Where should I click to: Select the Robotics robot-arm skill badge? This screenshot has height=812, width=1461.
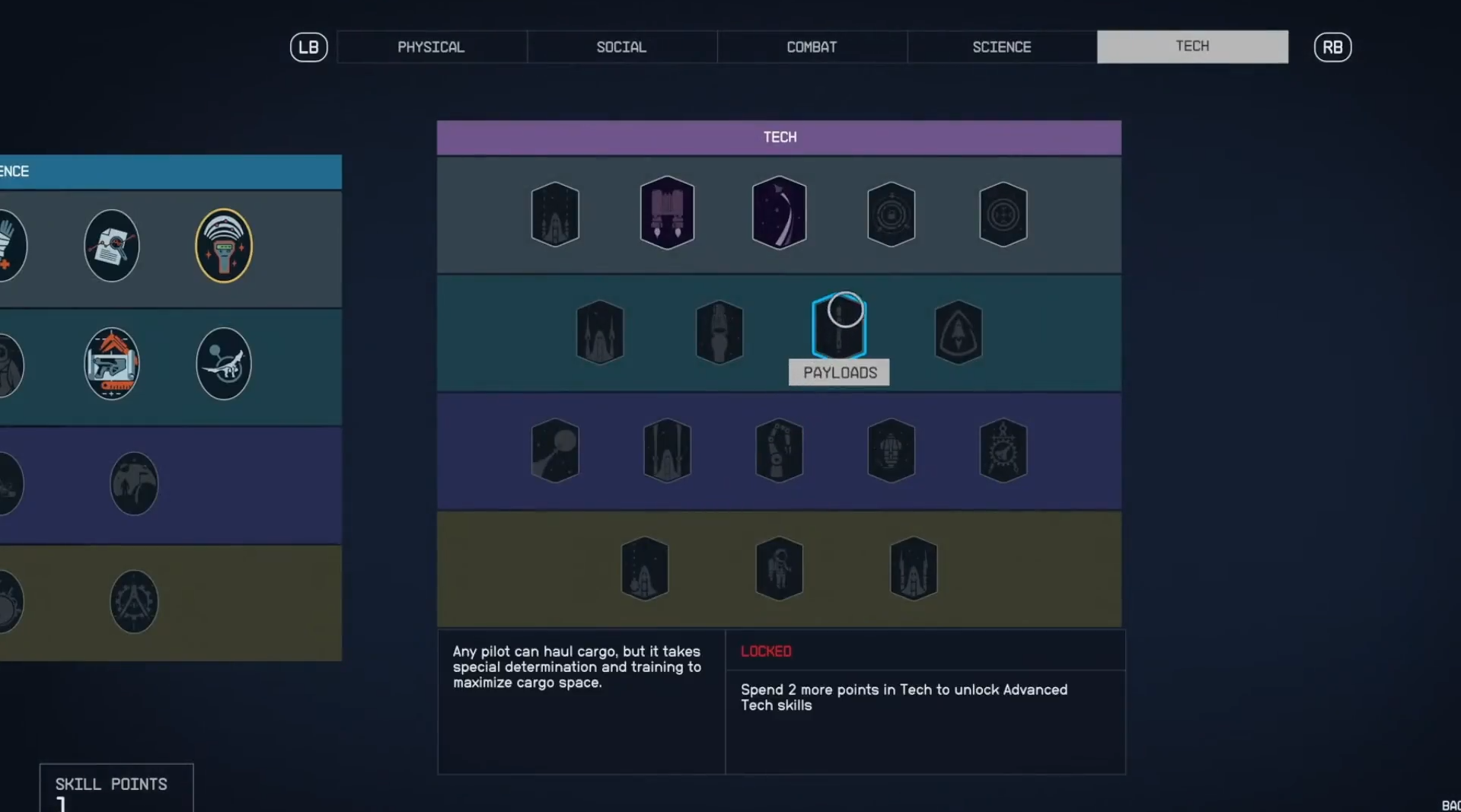tap(779, 450)
